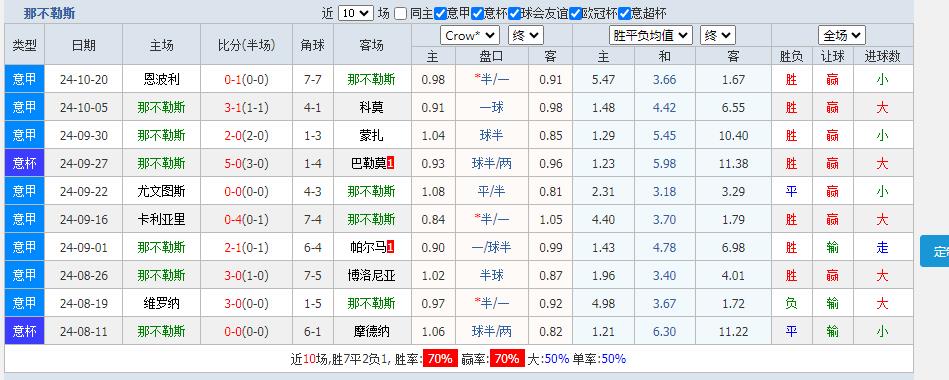
Task: Open home team 卡利亚里 link
Action: (x=162, y=219)
